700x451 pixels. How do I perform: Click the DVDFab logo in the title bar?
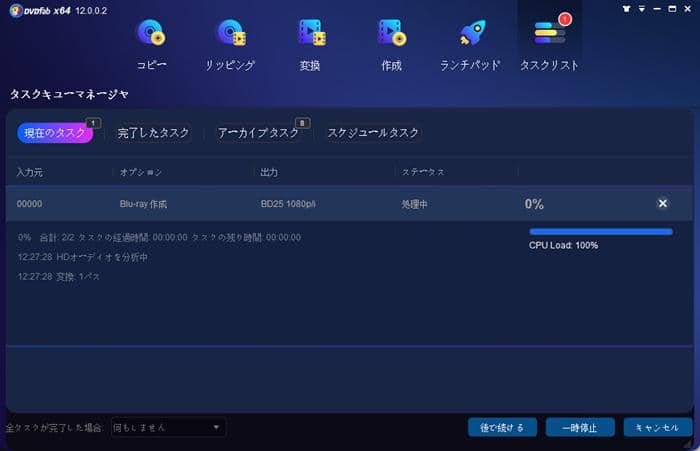click(x=40, y=8)
